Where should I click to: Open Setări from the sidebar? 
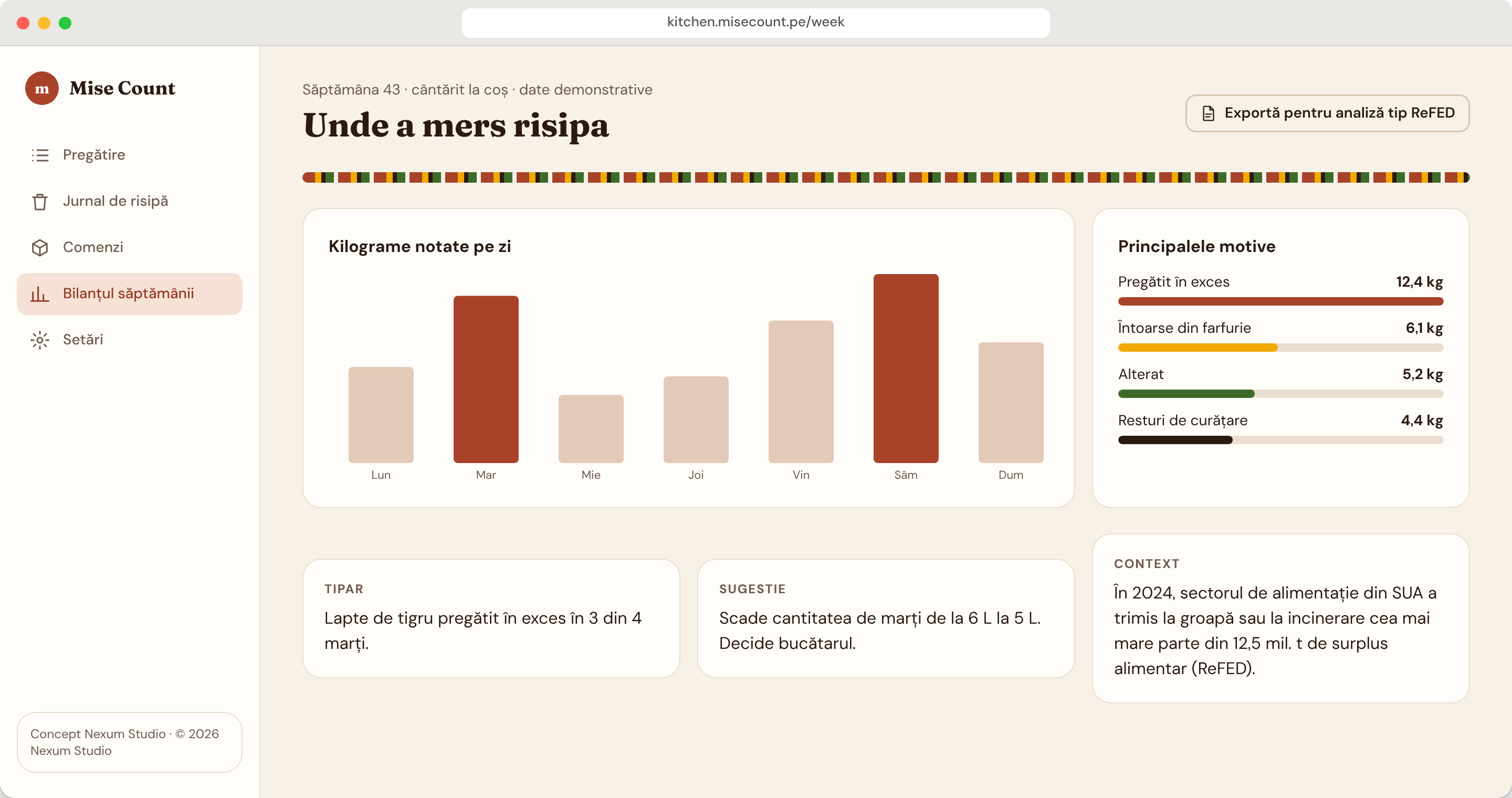click(x=130, y=340)
